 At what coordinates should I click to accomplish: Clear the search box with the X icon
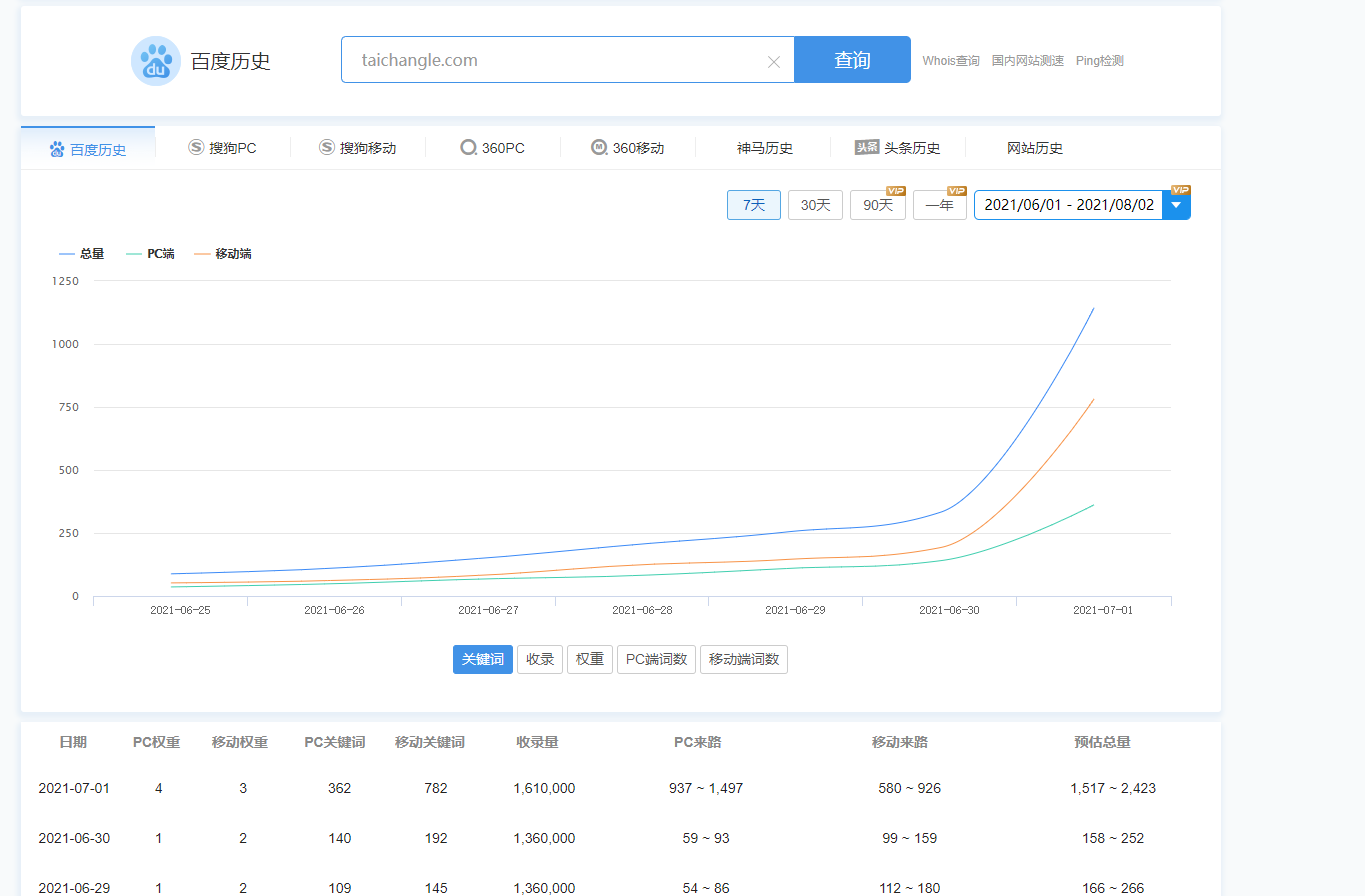(773, 62)
